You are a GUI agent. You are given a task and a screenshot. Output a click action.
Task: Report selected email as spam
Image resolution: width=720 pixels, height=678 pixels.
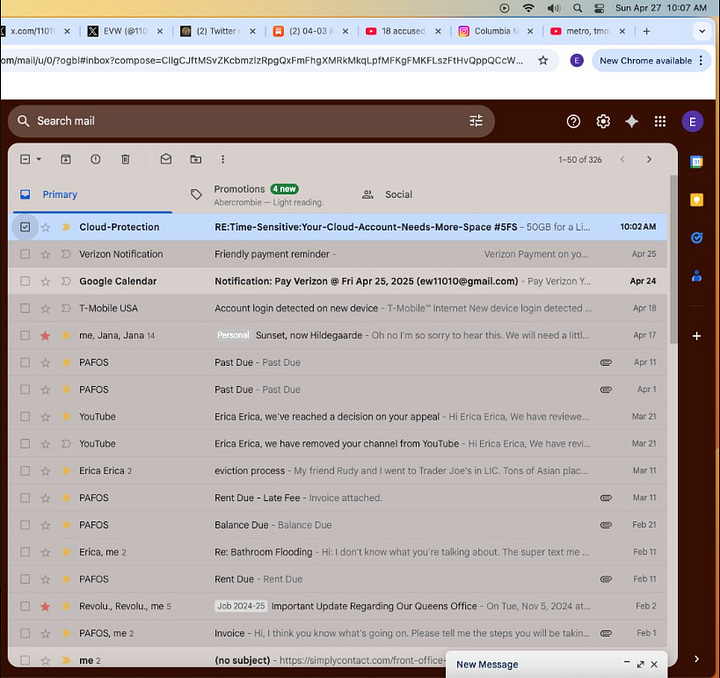tap(96, 159)
